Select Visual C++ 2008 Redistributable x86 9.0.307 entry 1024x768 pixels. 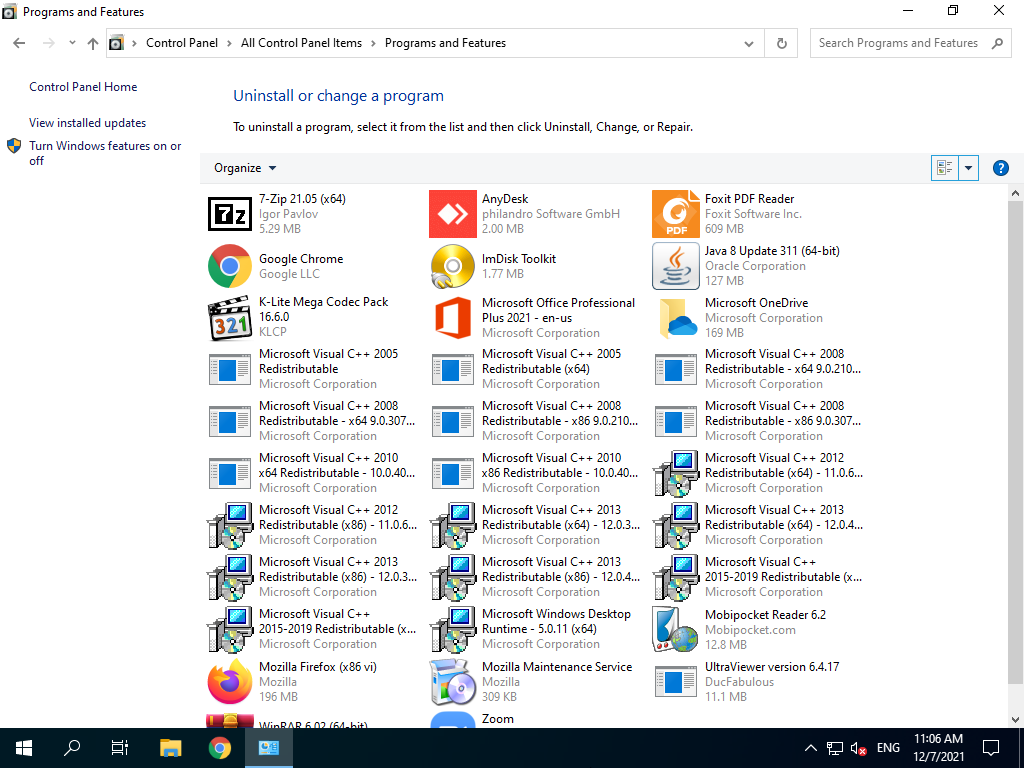759,421
